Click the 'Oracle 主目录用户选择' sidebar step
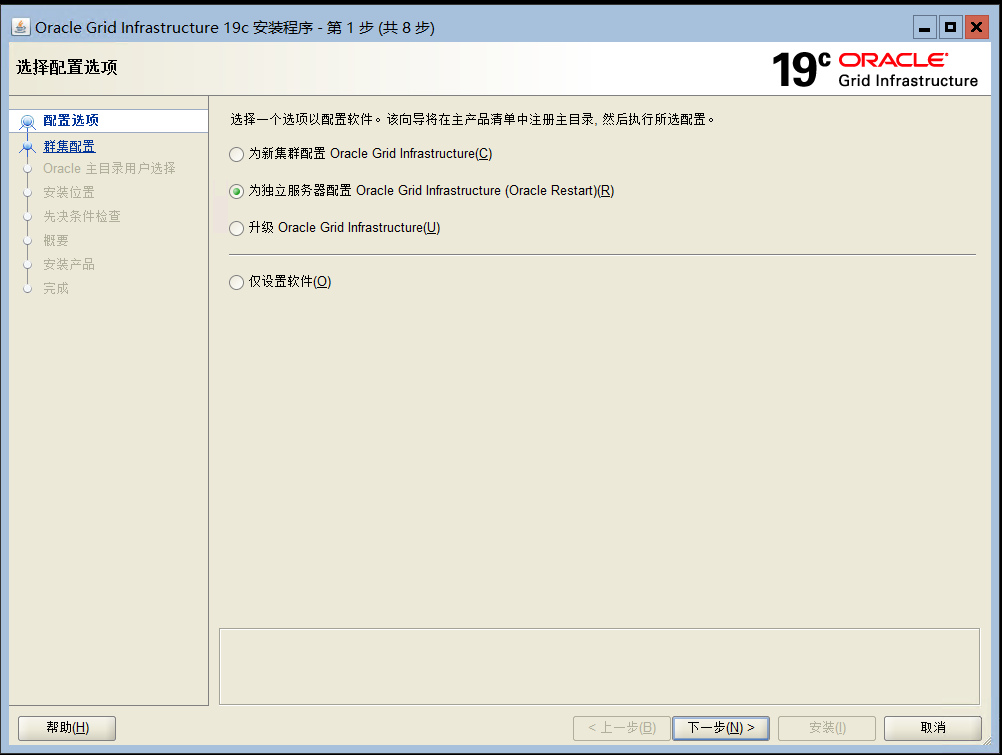Screen dimensions: 1002x755 coord(109,169)
